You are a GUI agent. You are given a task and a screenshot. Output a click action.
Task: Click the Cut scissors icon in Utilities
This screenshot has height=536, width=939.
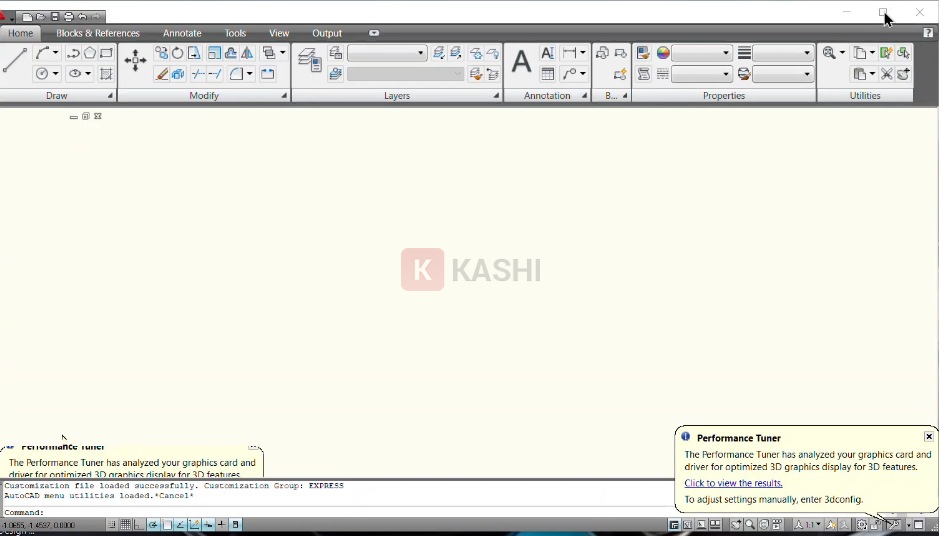[x=886, y=74]
